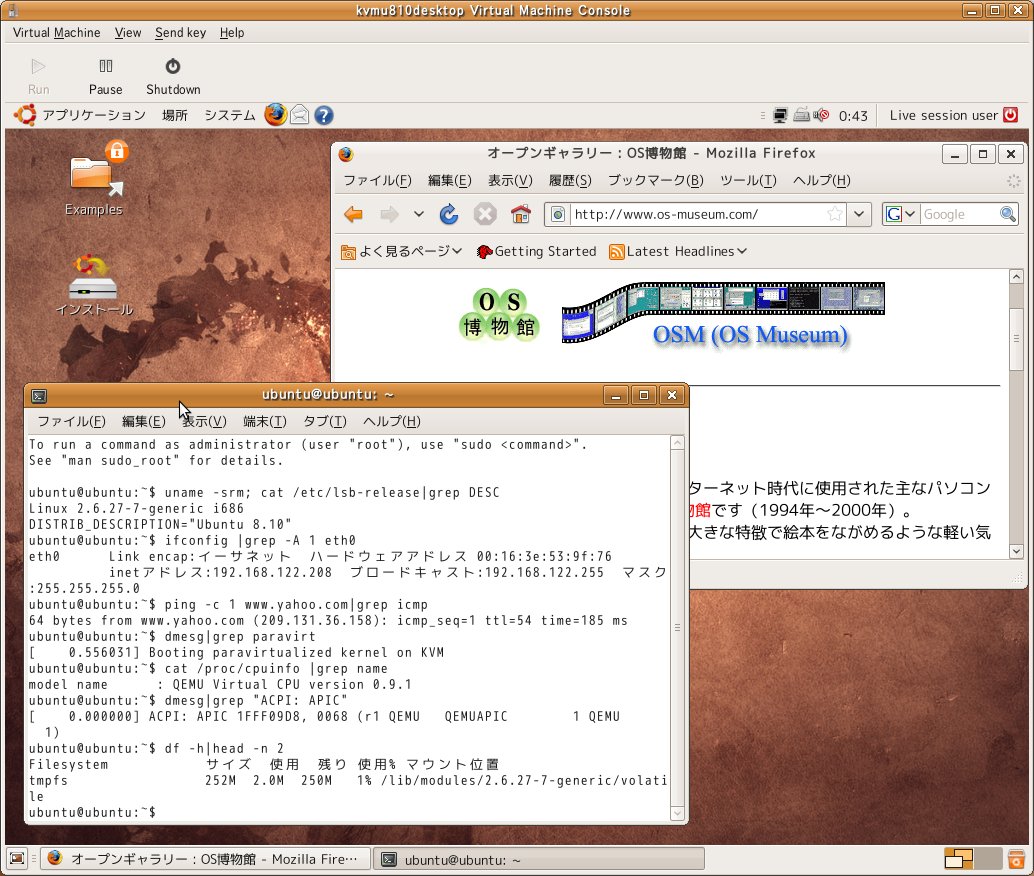Click the greyed Run play icon
The width and height of the screenshot is (1034, 876).
(38, 66)
